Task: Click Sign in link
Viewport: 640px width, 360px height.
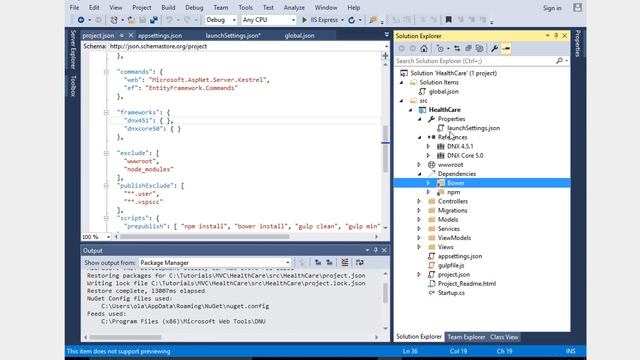Action: 552,8
